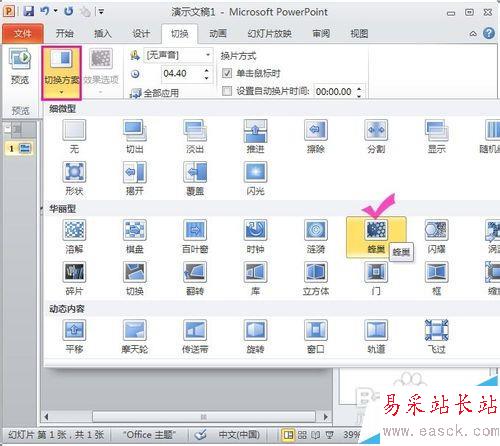This screenshot has width=500, height=446.
Task: Pick the 传送带 (Conveyor) transition
Action: [x=195, y=337]
